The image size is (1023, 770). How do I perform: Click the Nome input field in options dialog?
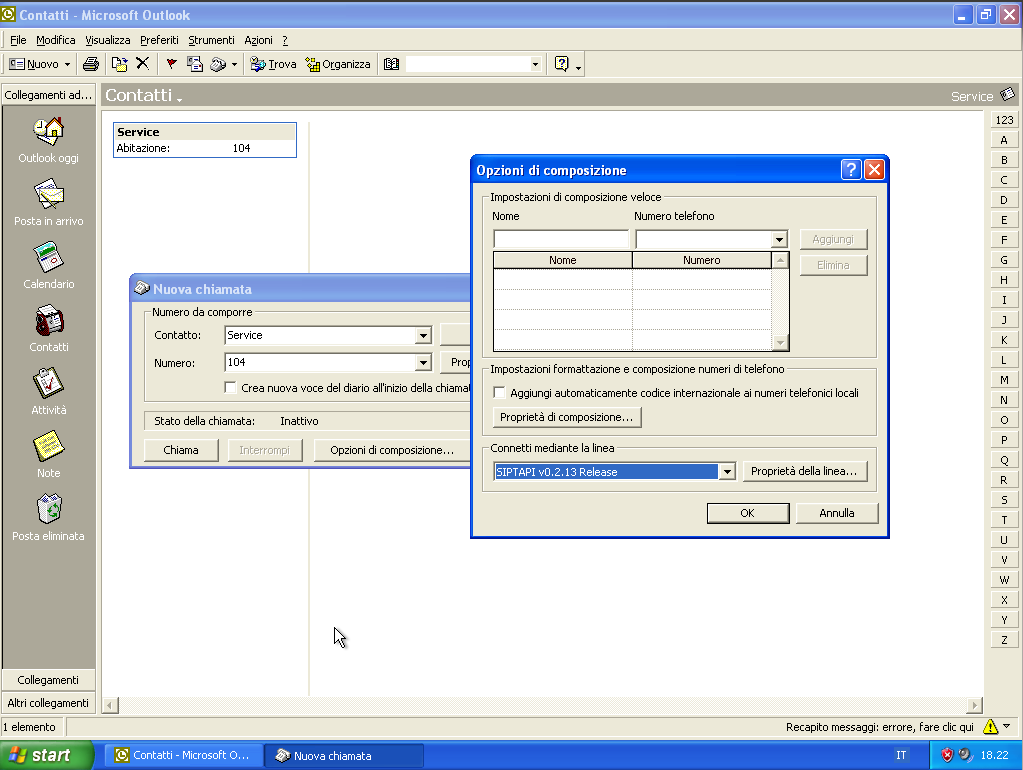click(561, 239)
